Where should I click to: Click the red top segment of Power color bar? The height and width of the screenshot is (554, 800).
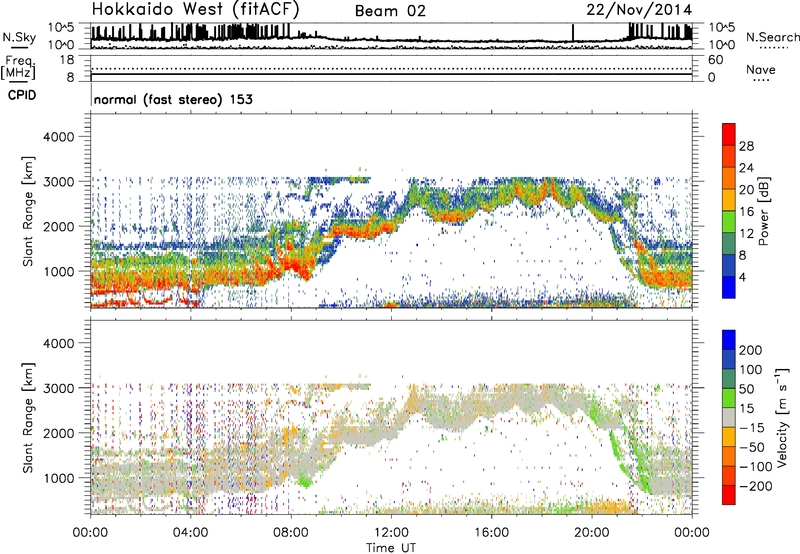point(729,135)
